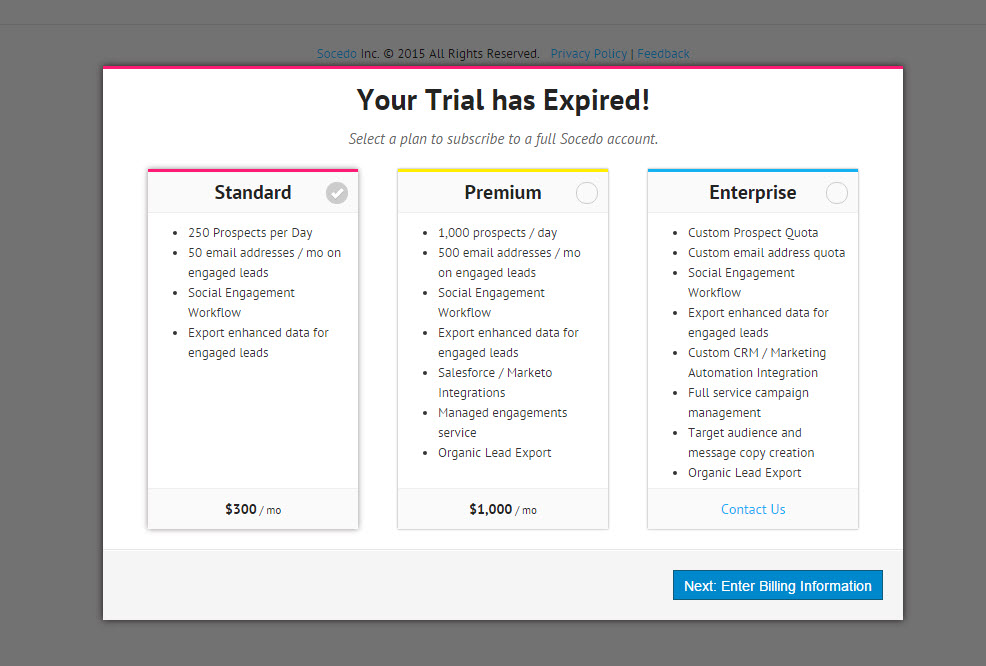Image resolution: width=986 pixels, height=666 pixels.
Task: Choose the Enterprise plan radio button
Action: click(x=837, y=193)
